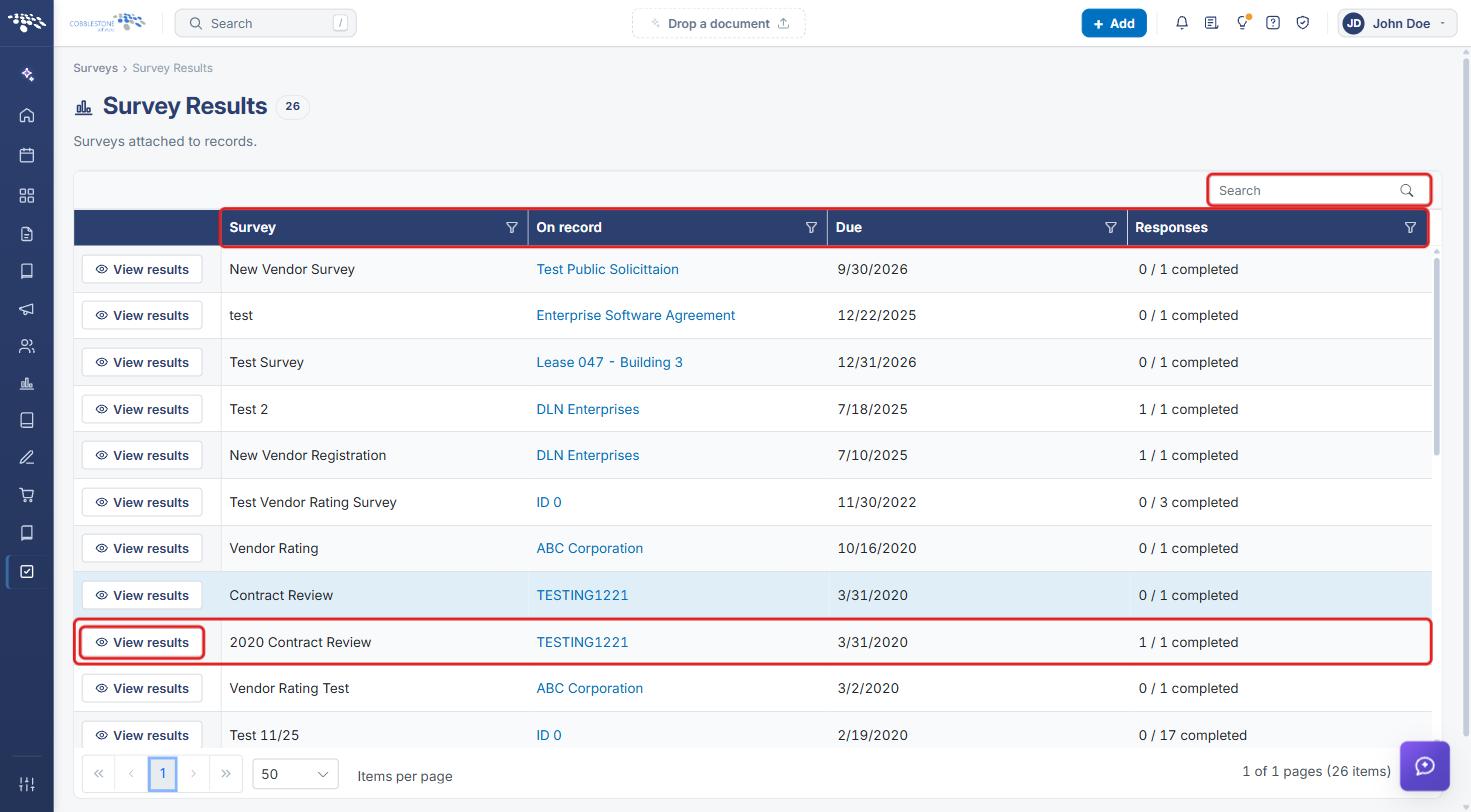Screen dimensions: 1471x812
Task: Open the help question mark icon
Action: pos(1273,23)
